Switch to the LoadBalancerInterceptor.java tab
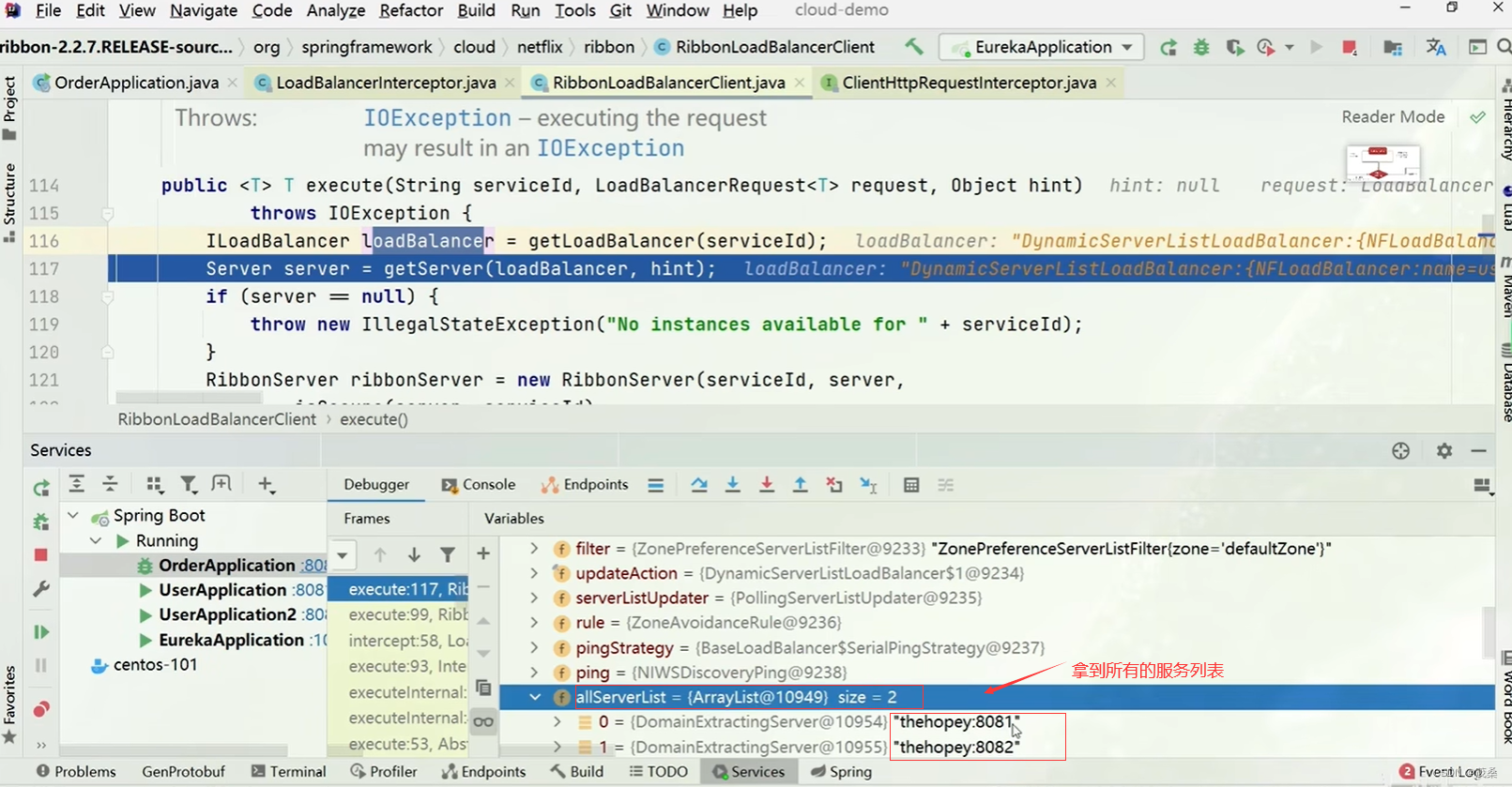 (x=386, y=83)
